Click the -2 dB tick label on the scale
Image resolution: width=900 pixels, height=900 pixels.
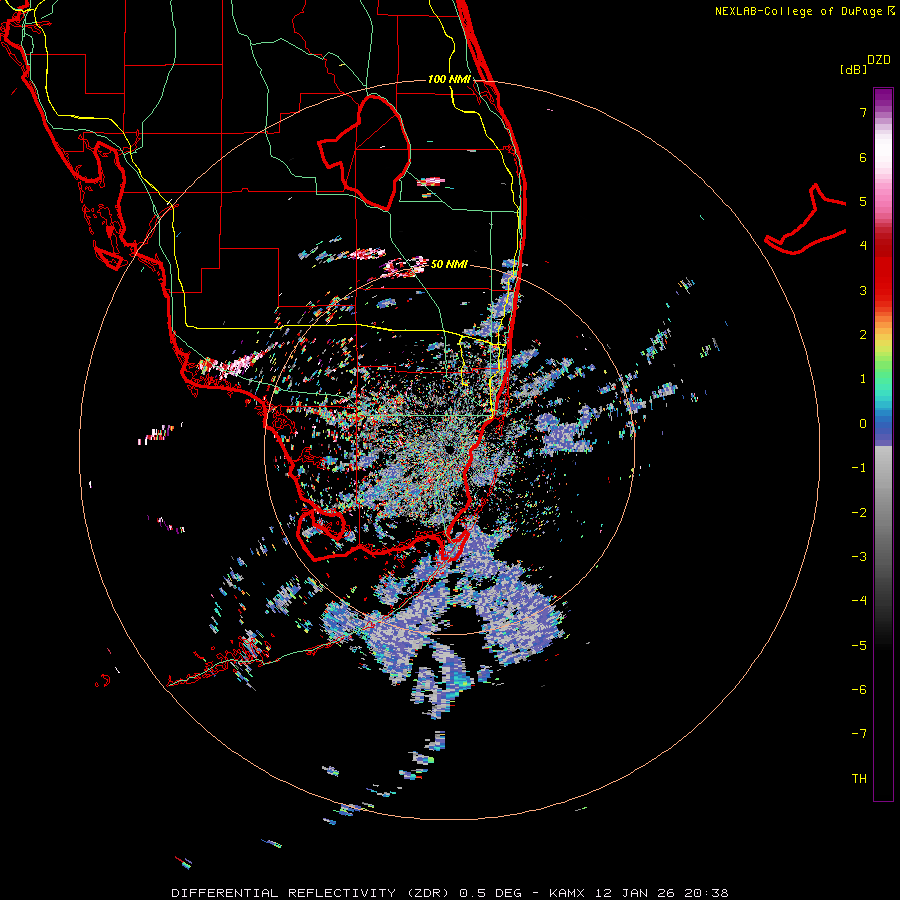tap(859, 513)
